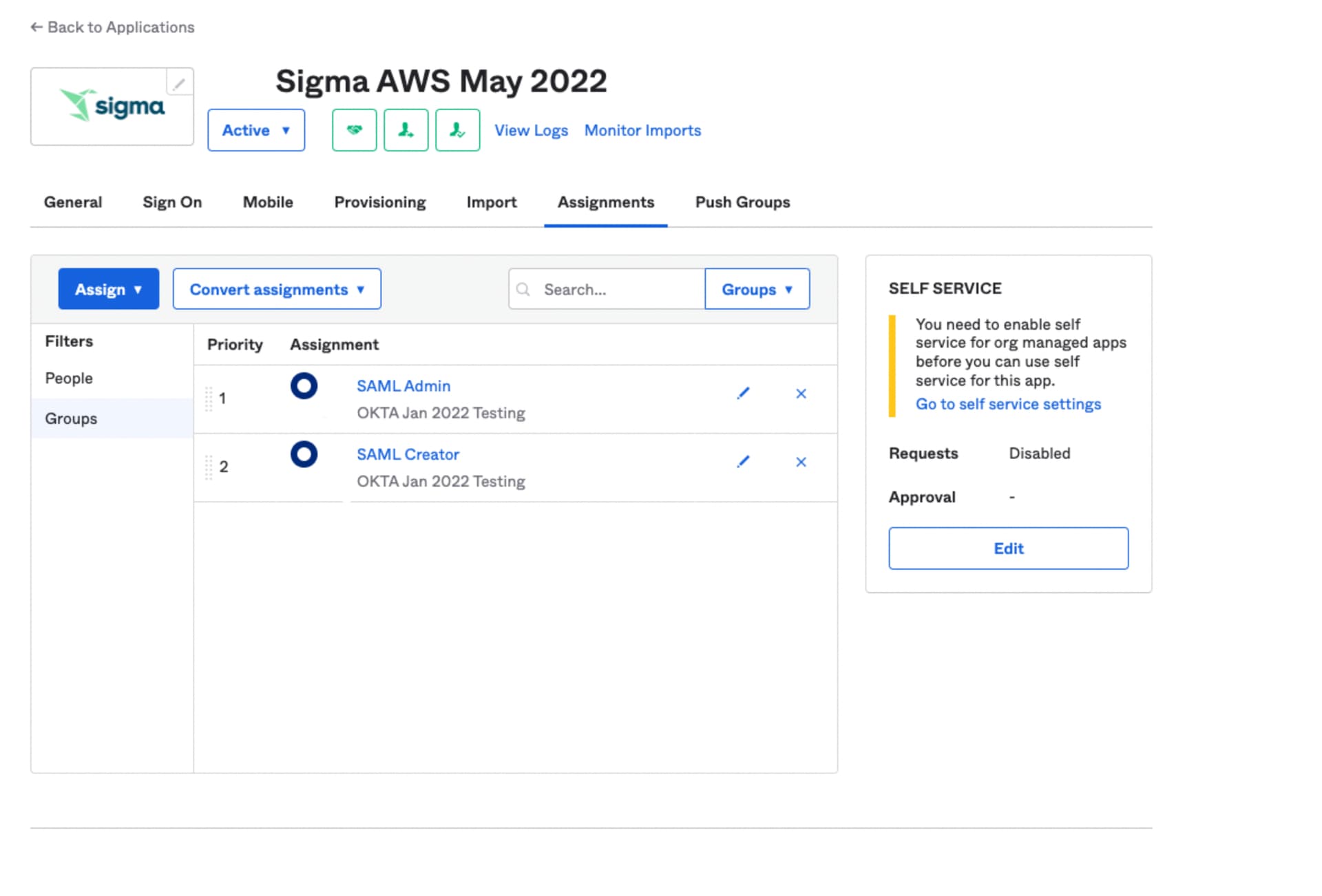Click SAML Admin priority drag handle
This screenshot has width=1322, height=896.
[x=209, y=398]
